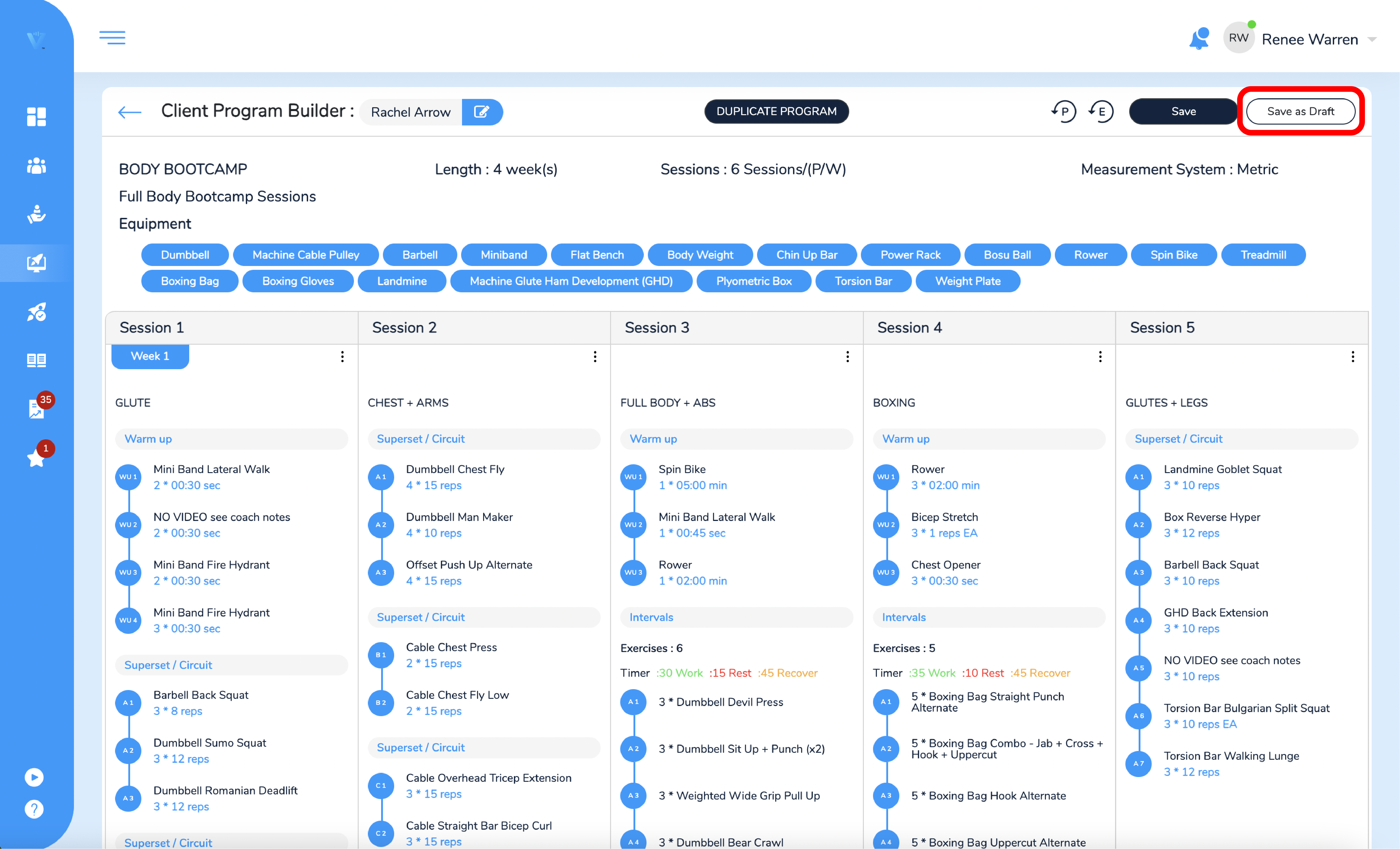The height and width of the screenshot is (849, 1400).
Task: Click B 1 marker for Cable Chest Press
Action: (381, 655)
